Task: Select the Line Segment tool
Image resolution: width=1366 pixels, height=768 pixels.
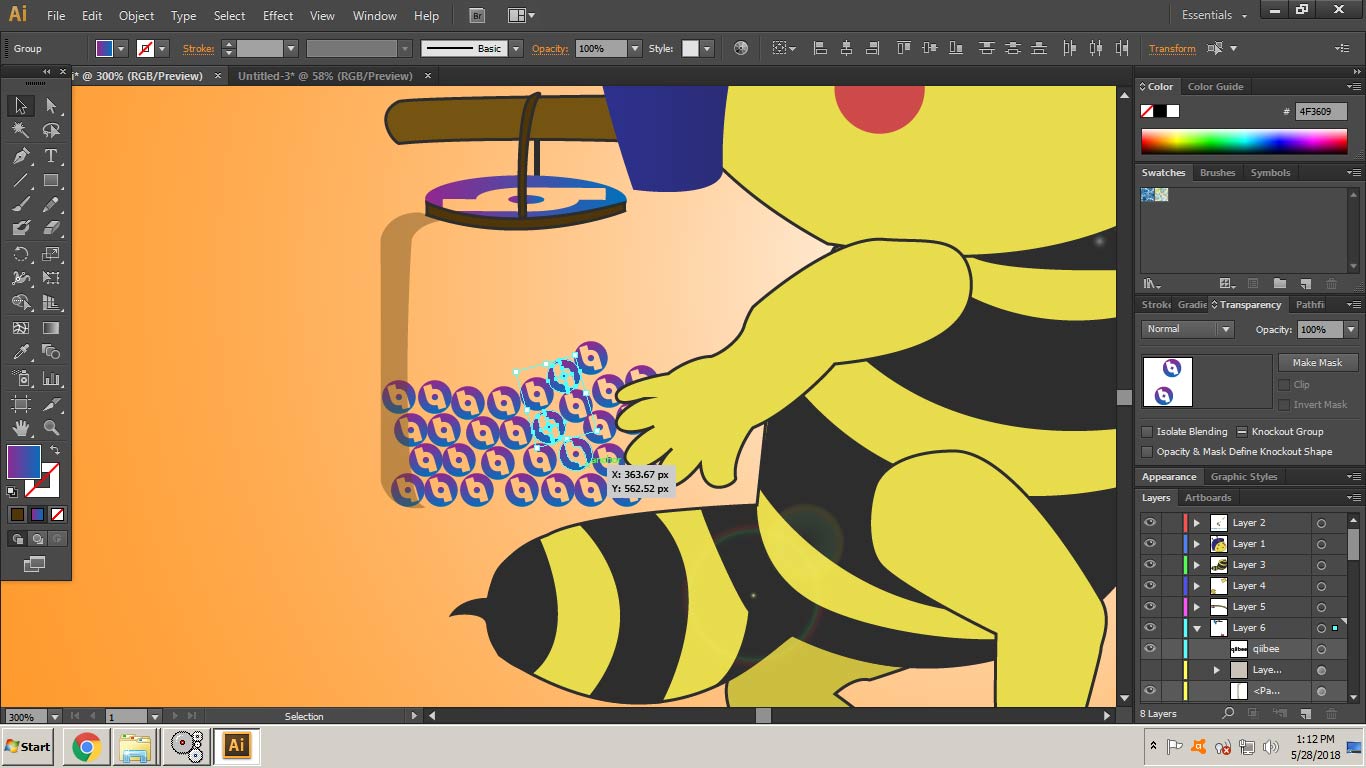Action: point(21,181)
